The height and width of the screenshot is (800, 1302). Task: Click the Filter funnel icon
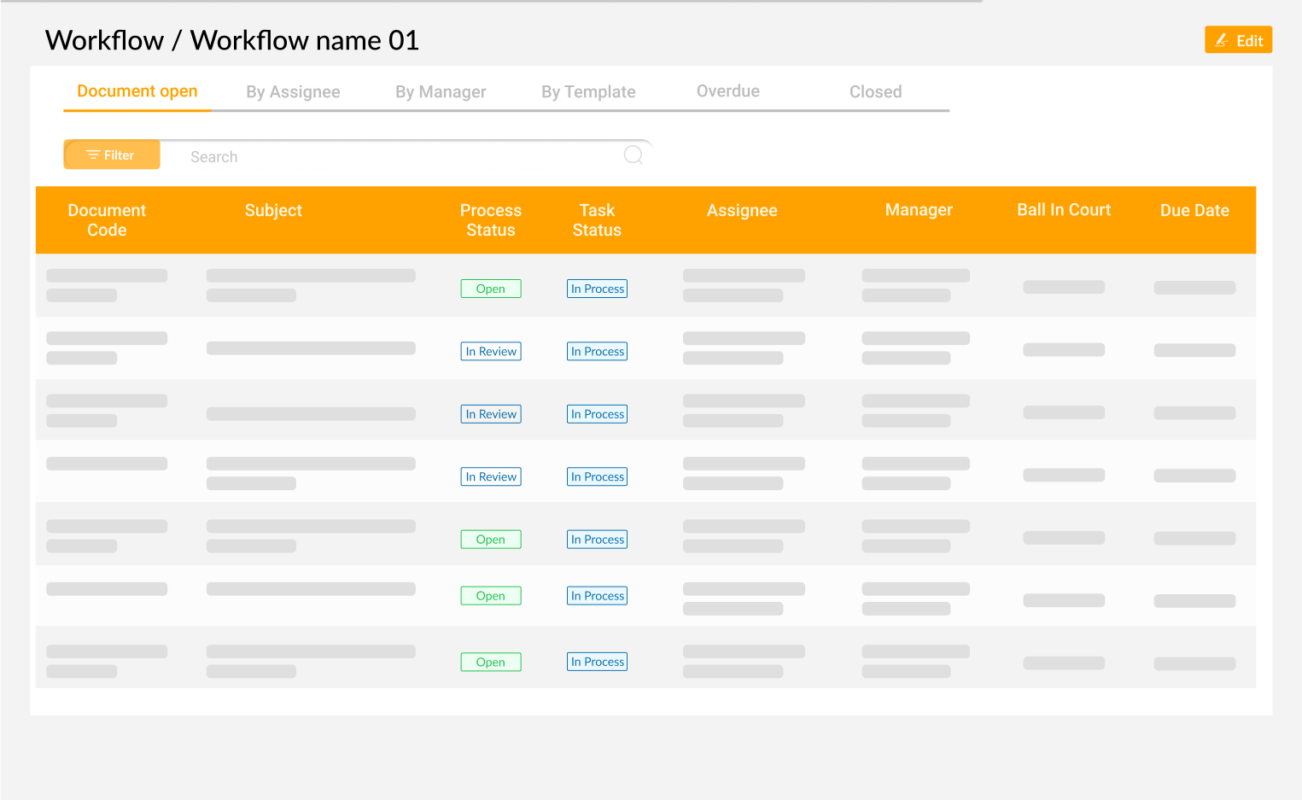90,155
